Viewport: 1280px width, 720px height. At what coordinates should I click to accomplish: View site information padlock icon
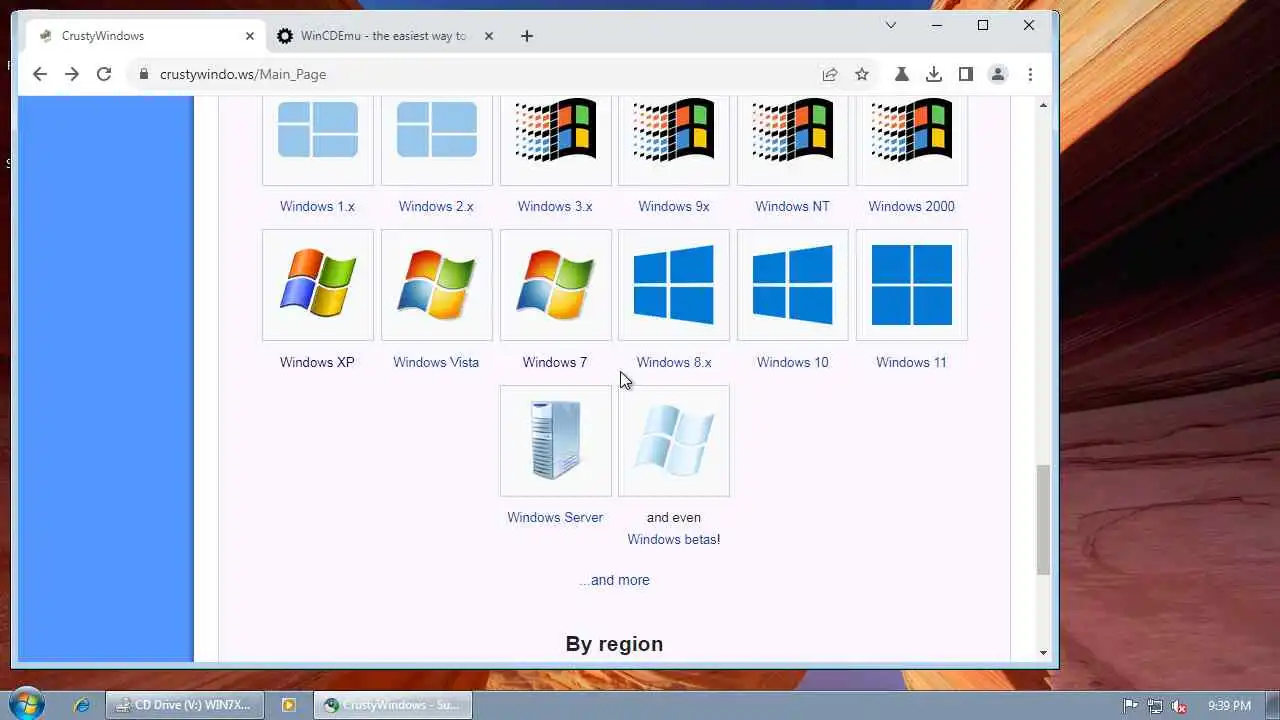(144, 74)
